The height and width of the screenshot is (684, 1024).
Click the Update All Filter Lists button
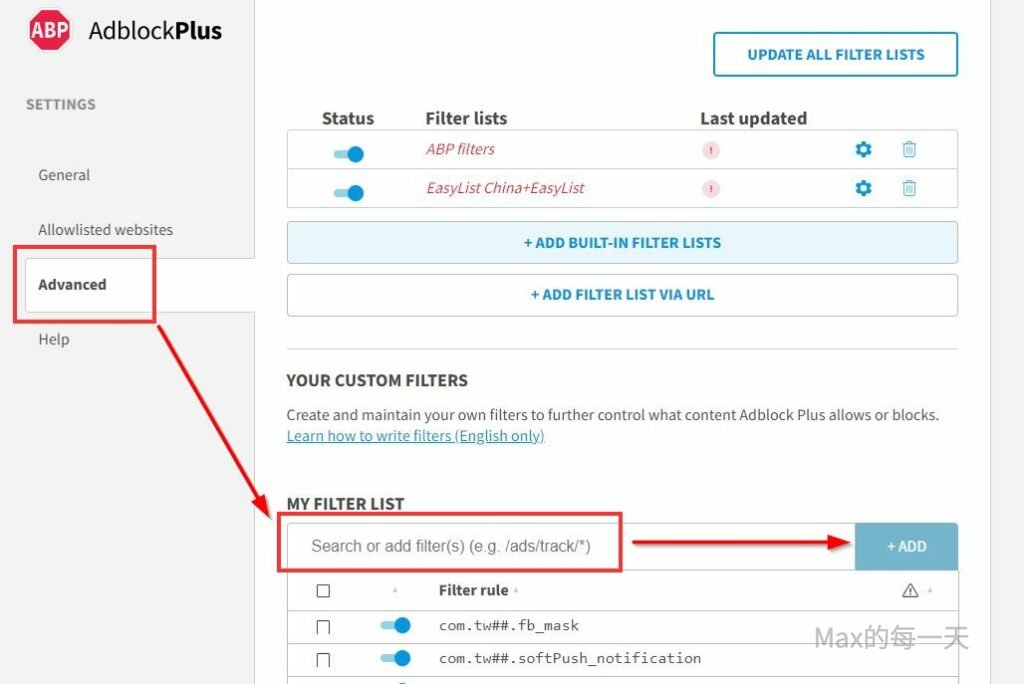pos(835,55)
